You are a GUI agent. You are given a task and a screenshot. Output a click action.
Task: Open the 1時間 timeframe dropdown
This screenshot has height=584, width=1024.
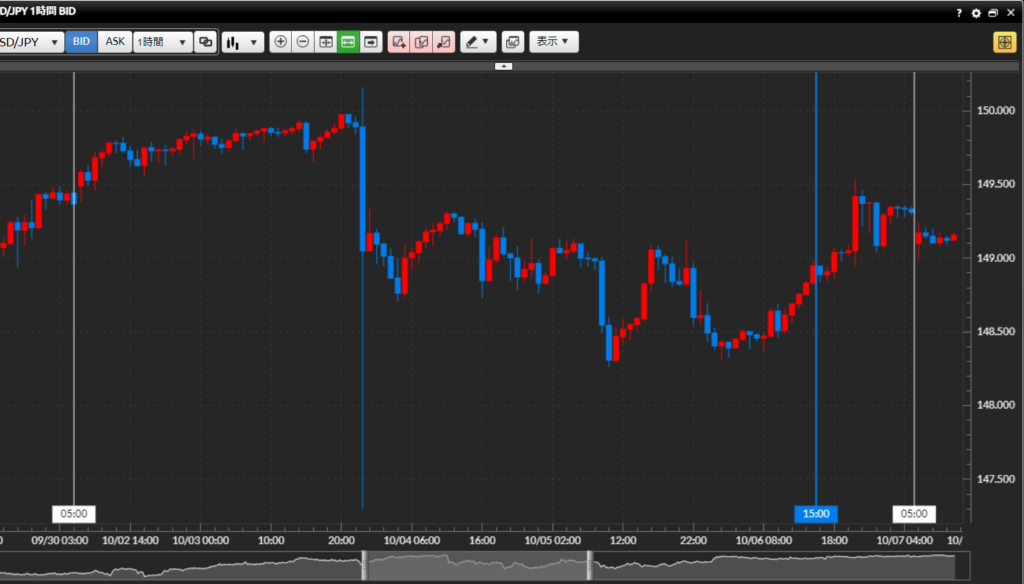[162, 42]
